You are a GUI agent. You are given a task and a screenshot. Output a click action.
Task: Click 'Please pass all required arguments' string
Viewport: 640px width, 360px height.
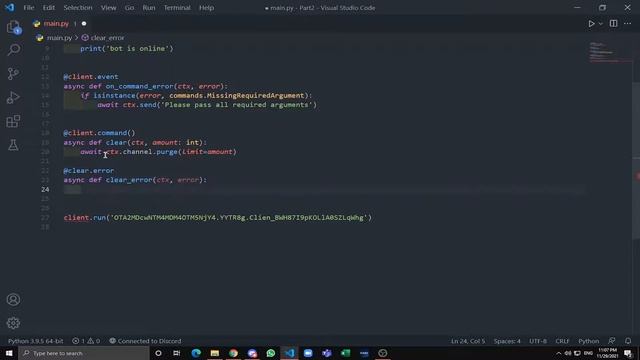pyautogui.click(x=237, y=105)
